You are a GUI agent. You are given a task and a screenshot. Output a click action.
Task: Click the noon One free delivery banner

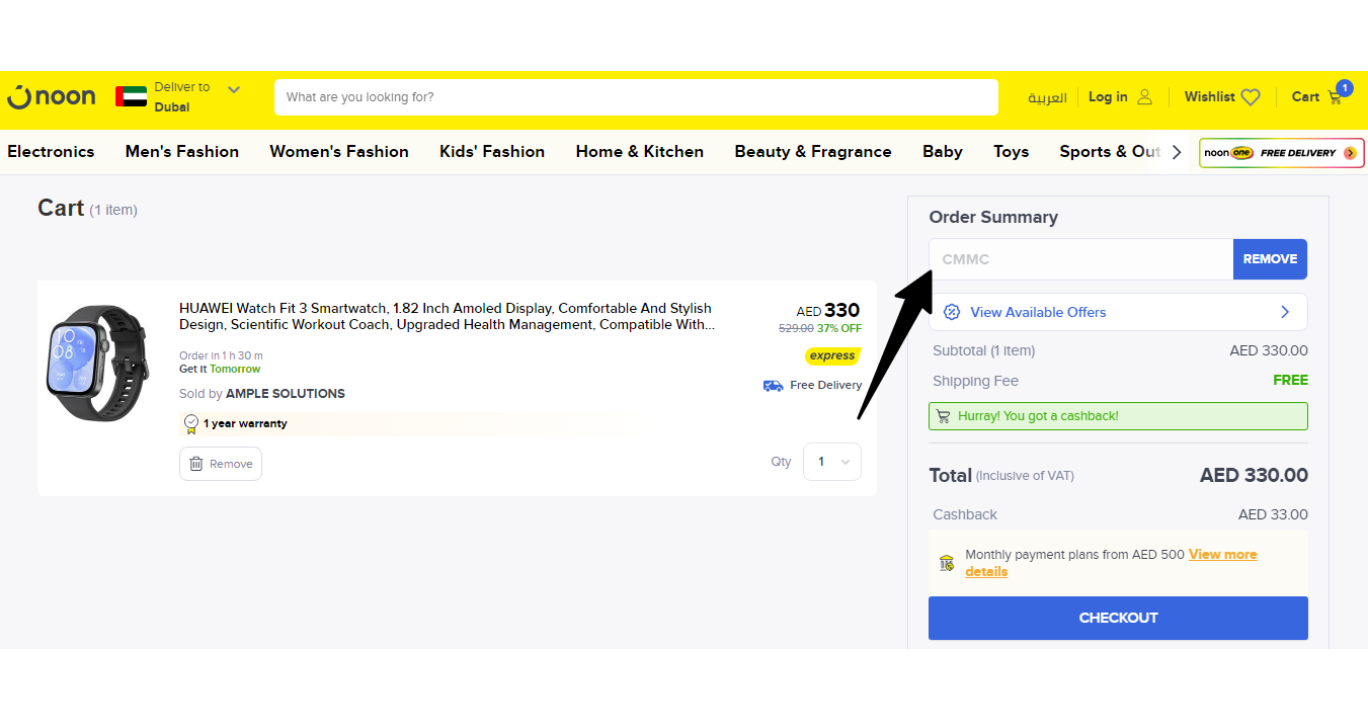click(1282, 153)
